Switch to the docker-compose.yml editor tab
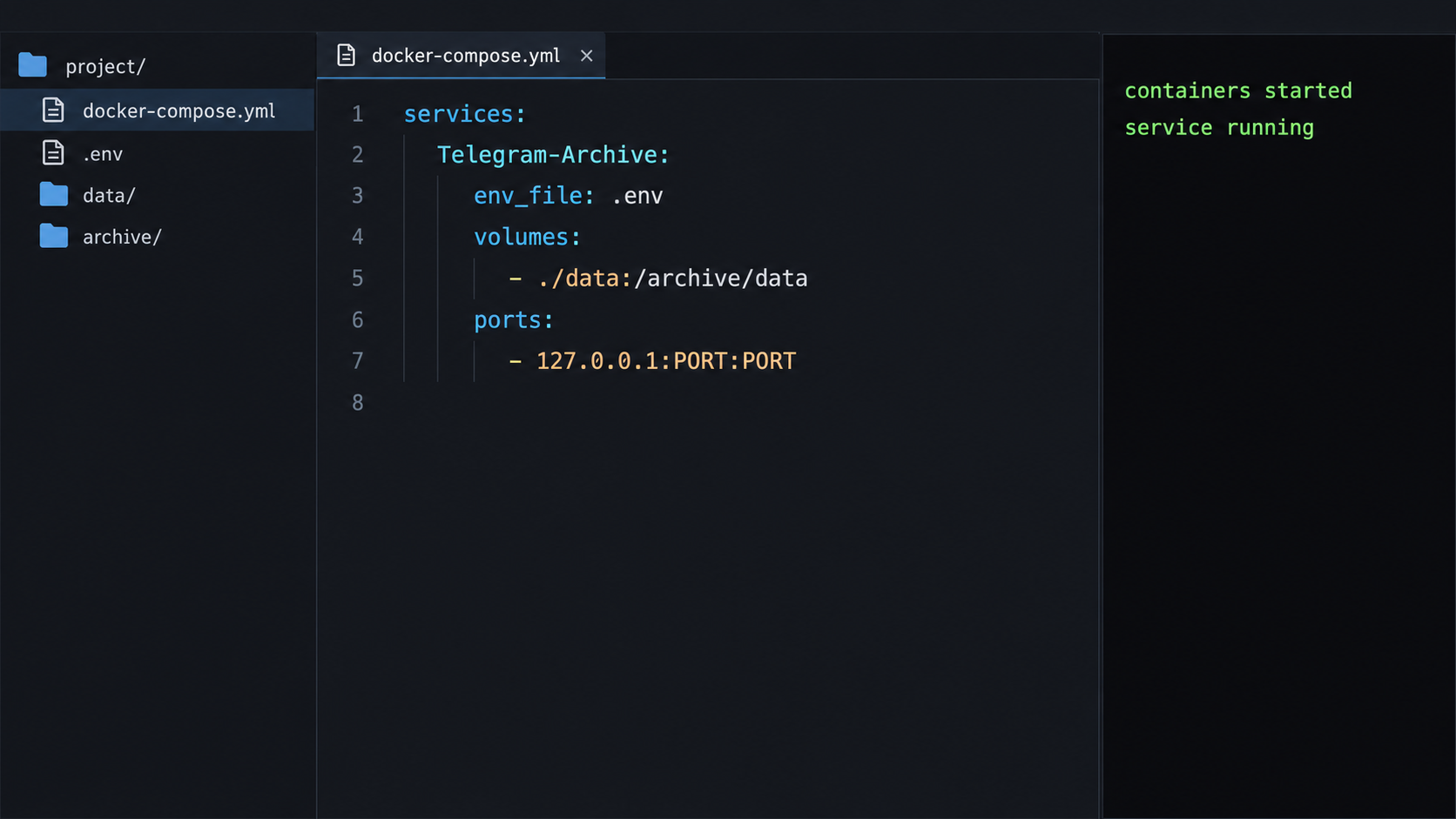 click(x=461, y=55)
